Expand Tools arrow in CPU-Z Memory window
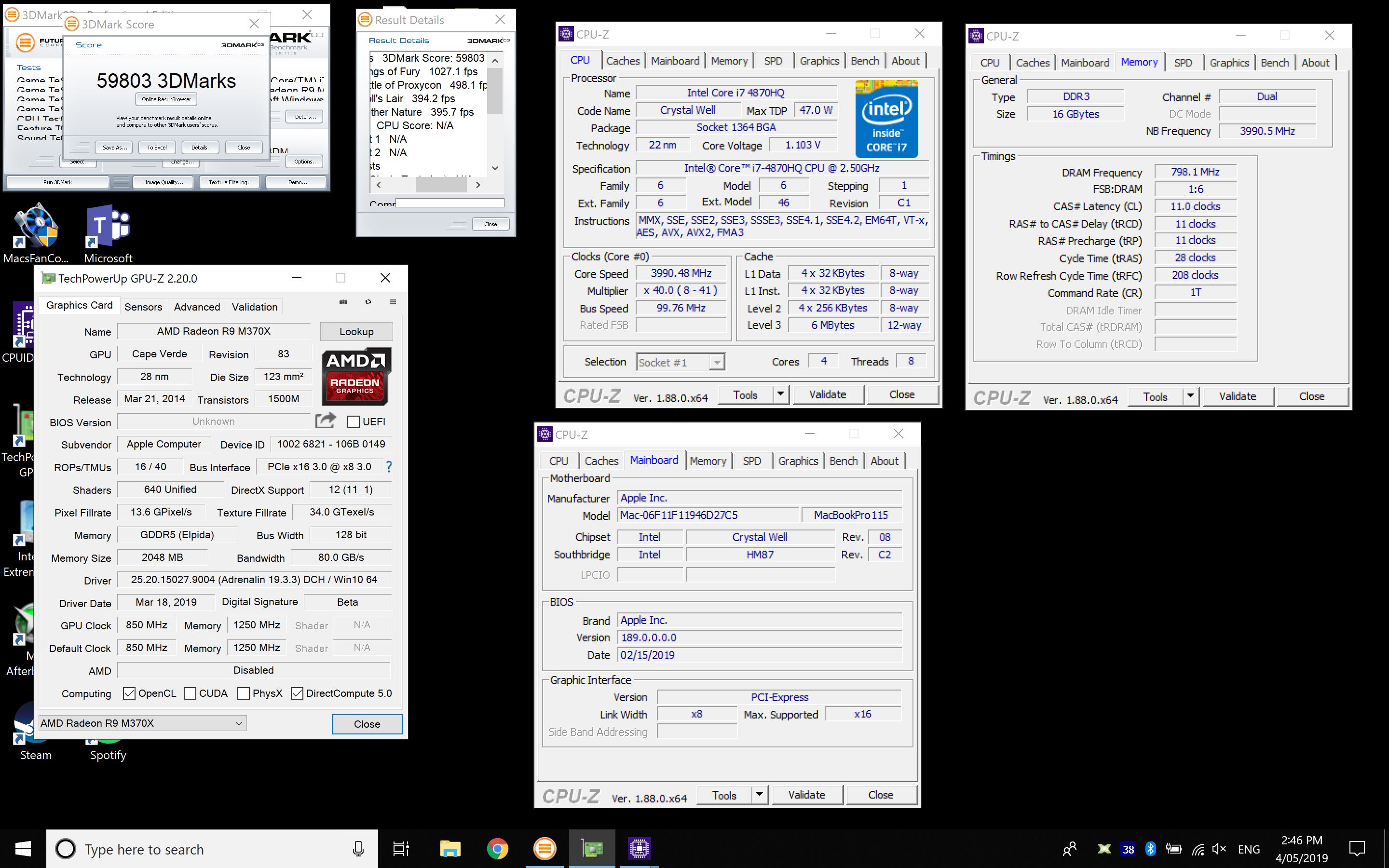The height and width of the screenshot is (868, 1389). point(1190,397)
